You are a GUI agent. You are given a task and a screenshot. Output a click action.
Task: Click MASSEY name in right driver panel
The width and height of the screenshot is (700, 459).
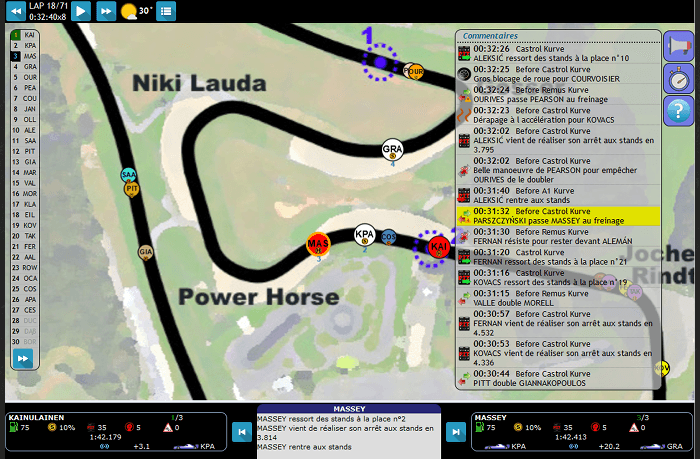(491, 418)
